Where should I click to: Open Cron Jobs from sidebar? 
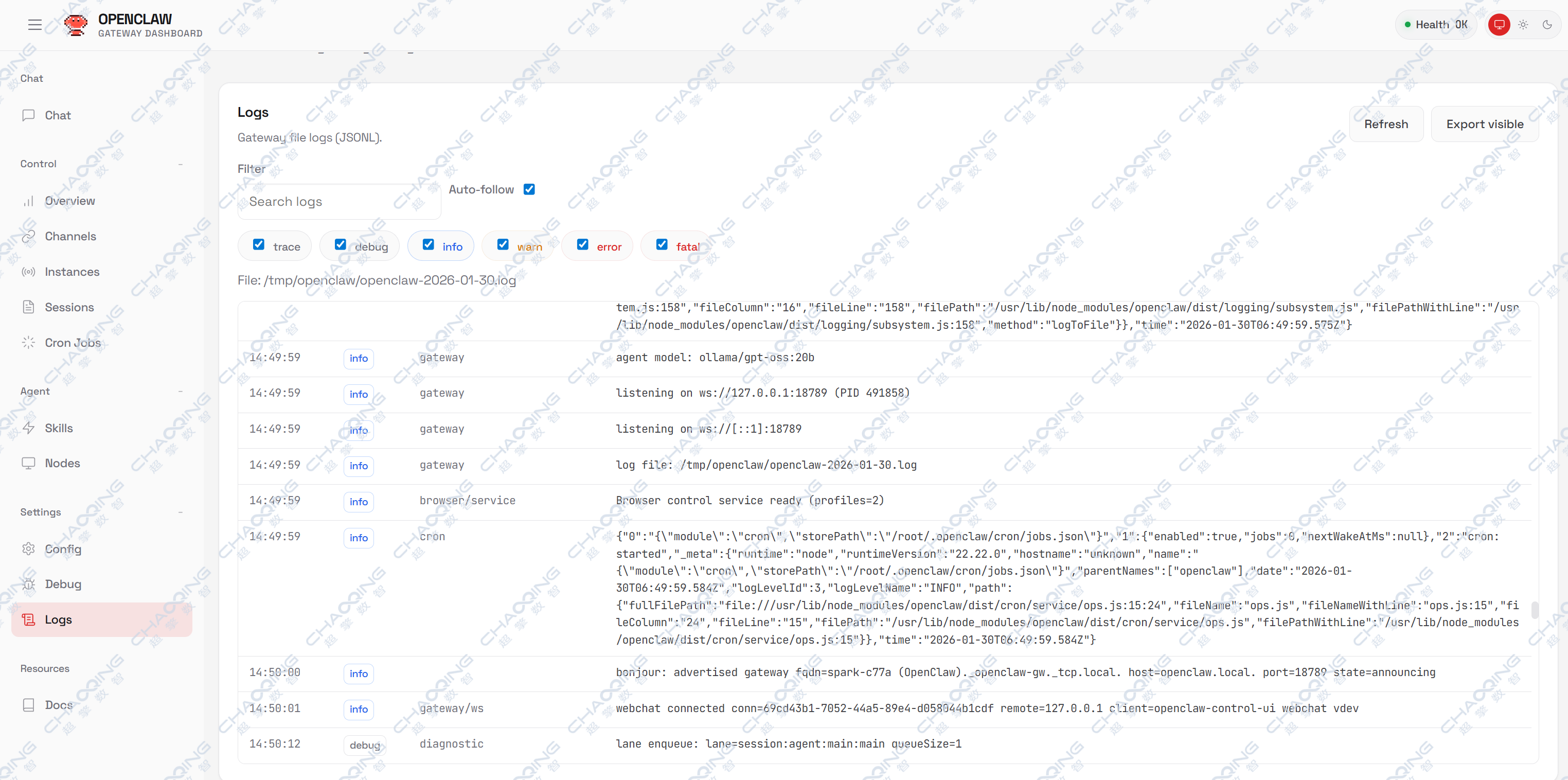pyautogui.click(x=73, y=343)
